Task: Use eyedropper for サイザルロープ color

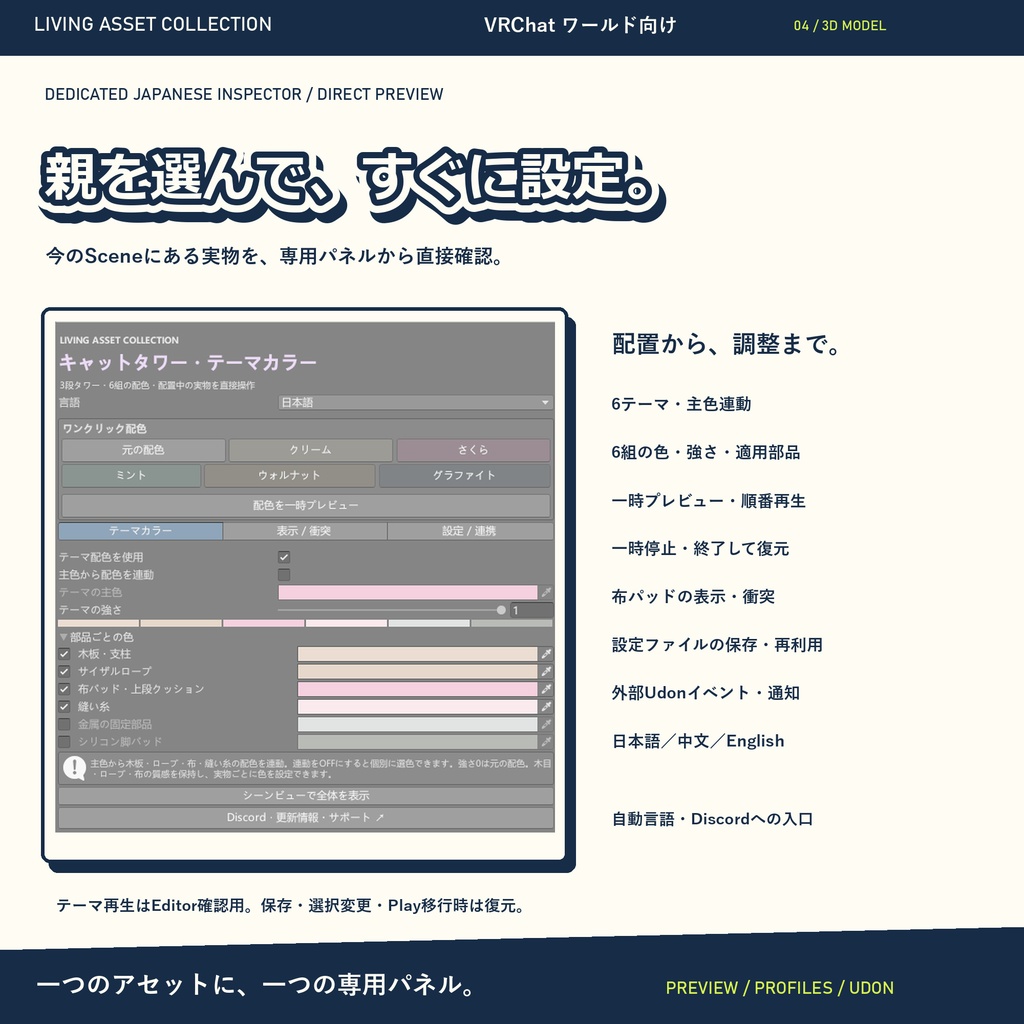Action: [546, 671]
